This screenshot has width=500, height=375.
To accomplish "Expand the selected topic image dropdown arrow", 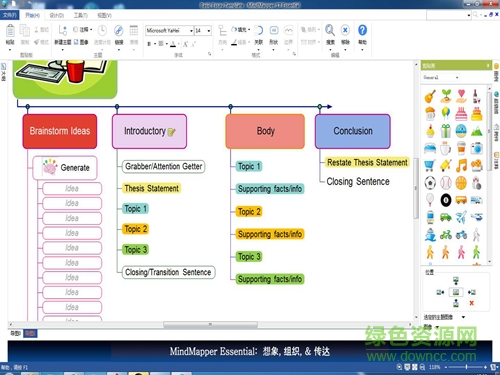I will click(463, 317).
